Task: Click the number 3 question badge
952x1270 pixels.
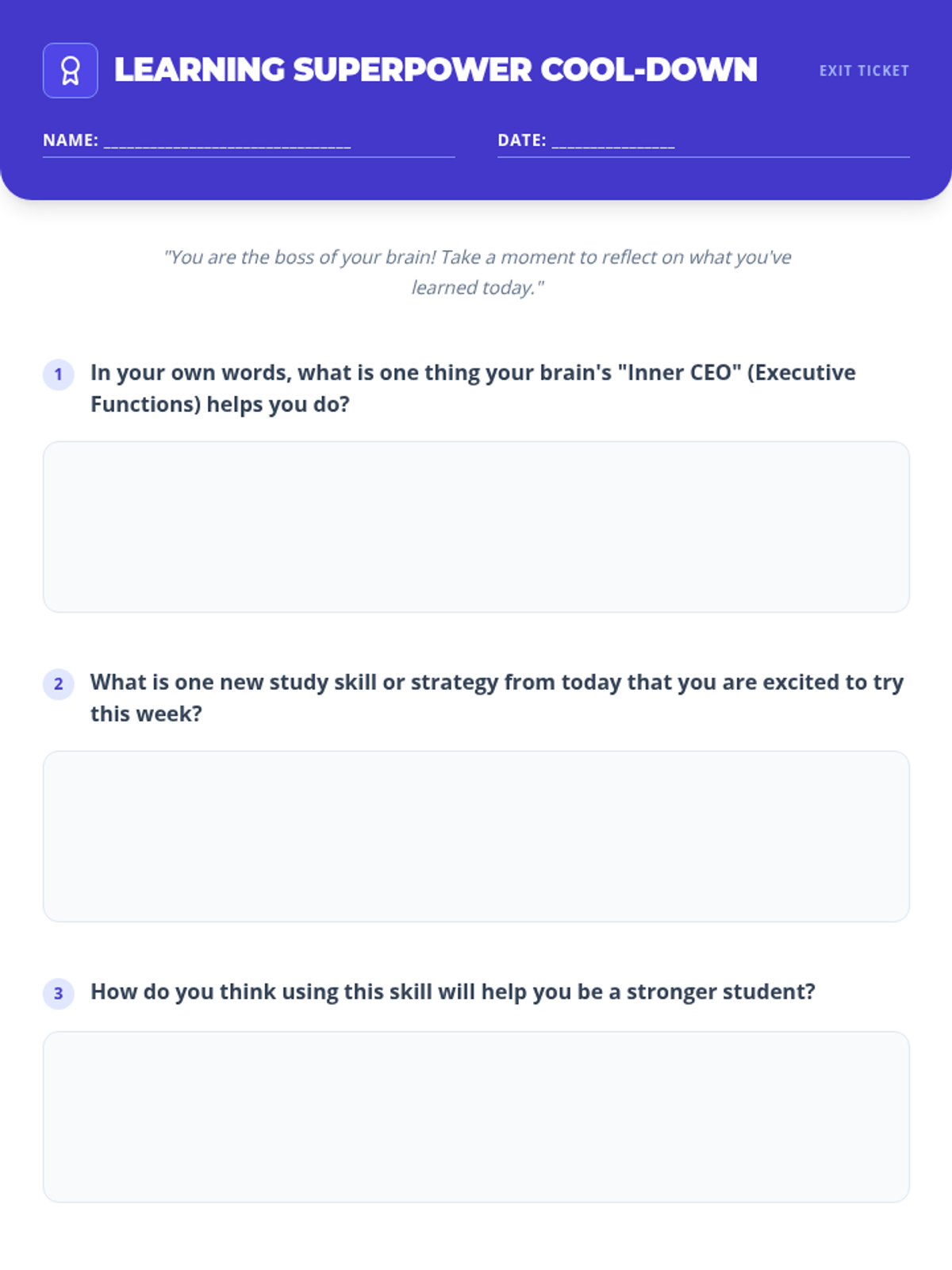Action: coord(58,993)
